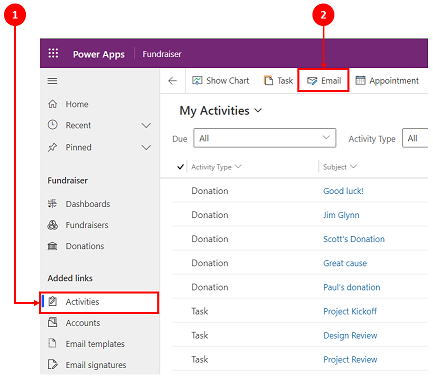The image size is (433, 376).
Task: Open the app launcher waffle icon
Action: [x=53, y=53]
